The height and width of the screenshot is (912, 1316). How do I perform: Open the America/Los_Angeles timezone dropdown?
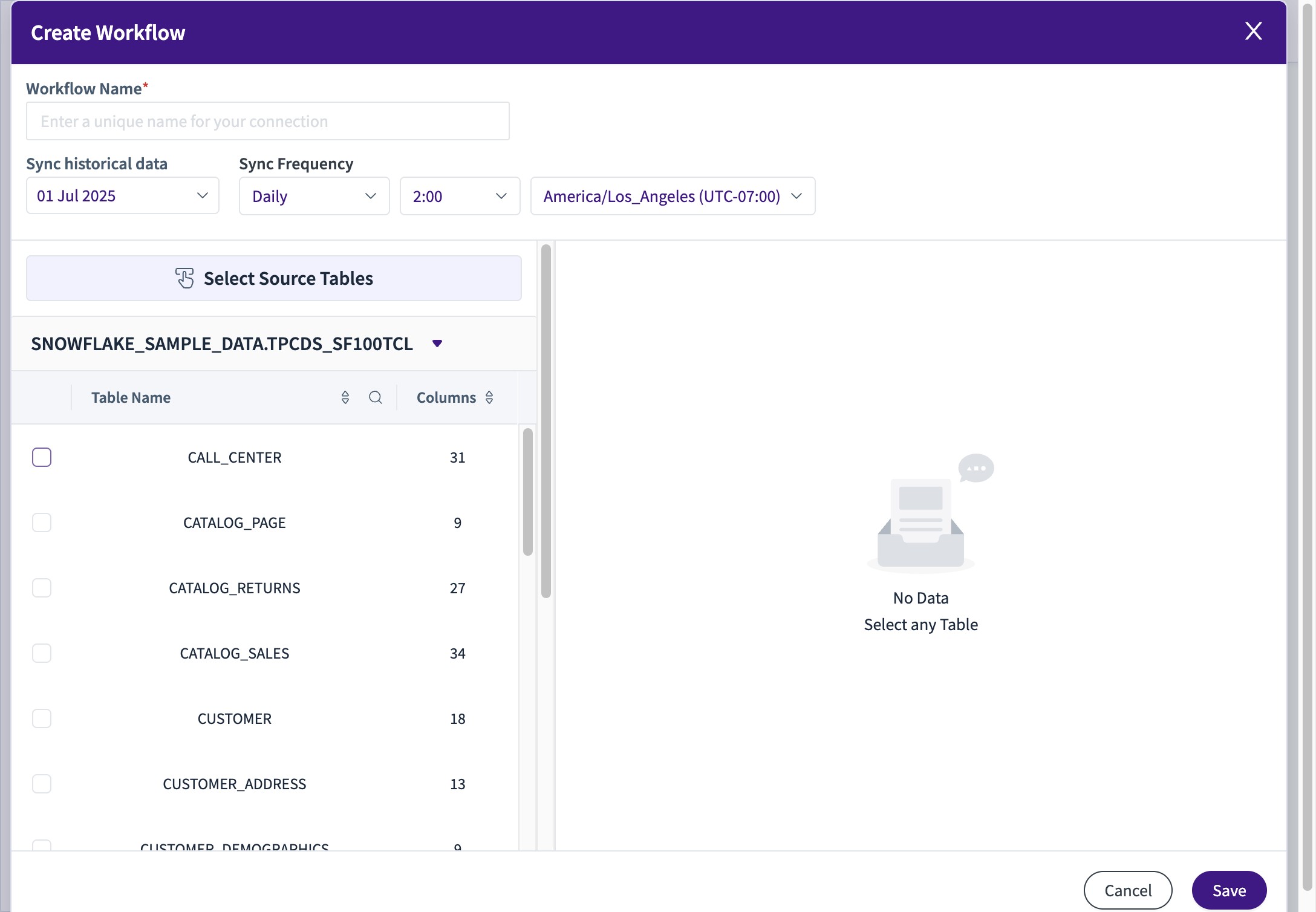pyautogui.click(x=673, y=196)
